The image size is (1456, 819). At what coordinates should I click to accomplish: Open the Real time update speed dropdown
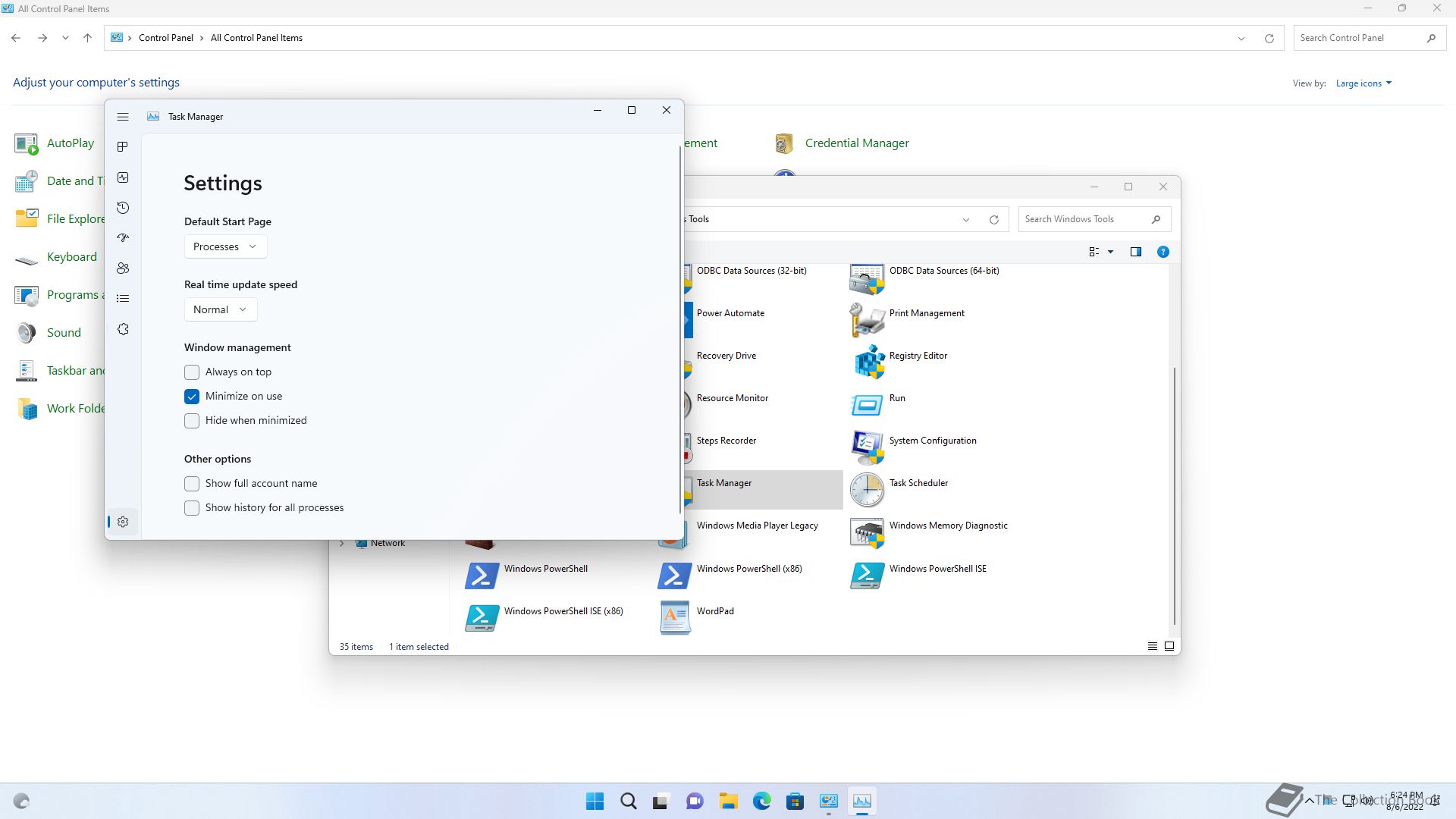point(221,309)
